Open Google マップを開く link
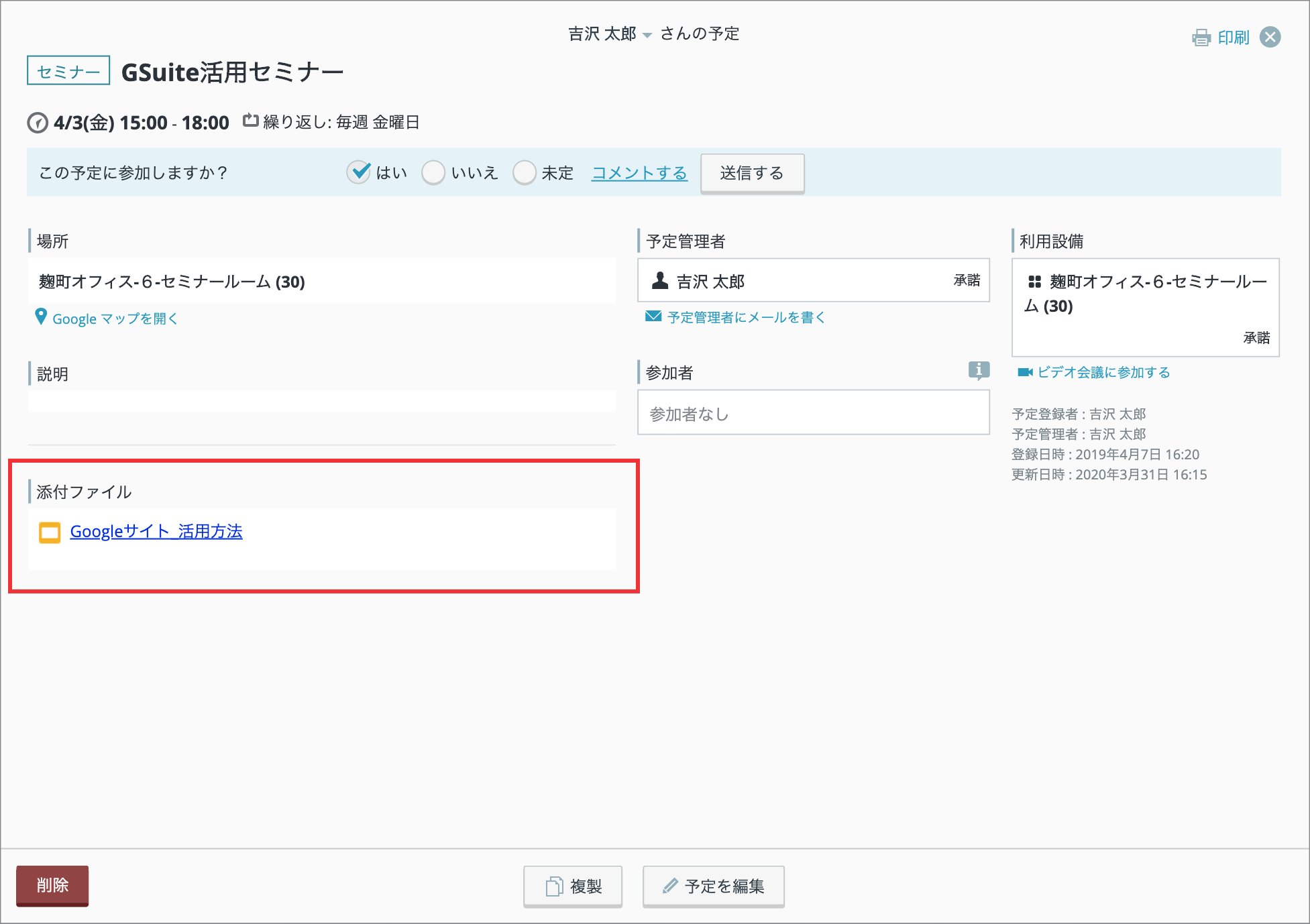Screen dimensions: 1310x924 click(115, 319)
